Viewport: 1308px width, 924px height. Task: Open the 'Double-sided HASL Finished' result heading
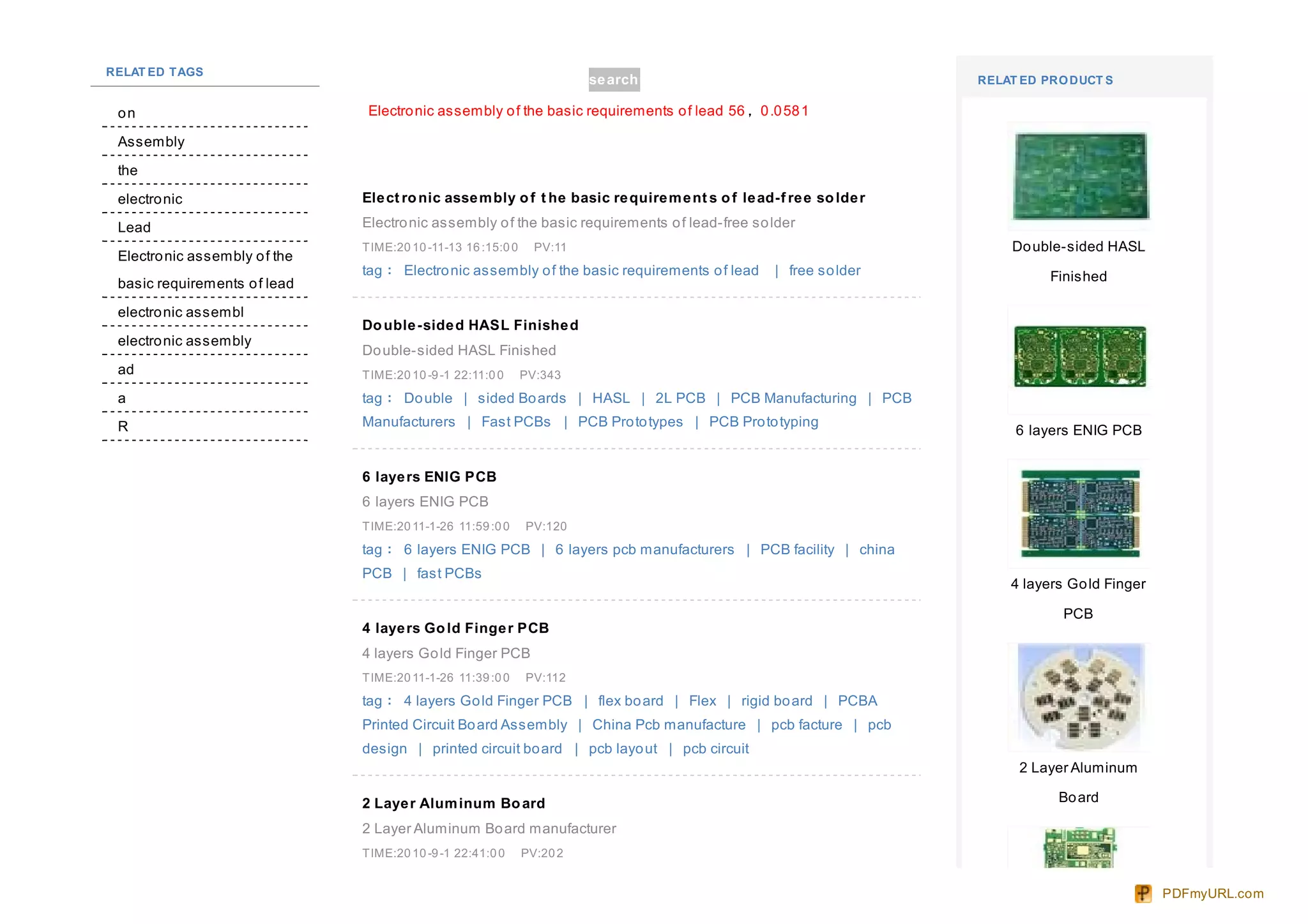point(470,325)
